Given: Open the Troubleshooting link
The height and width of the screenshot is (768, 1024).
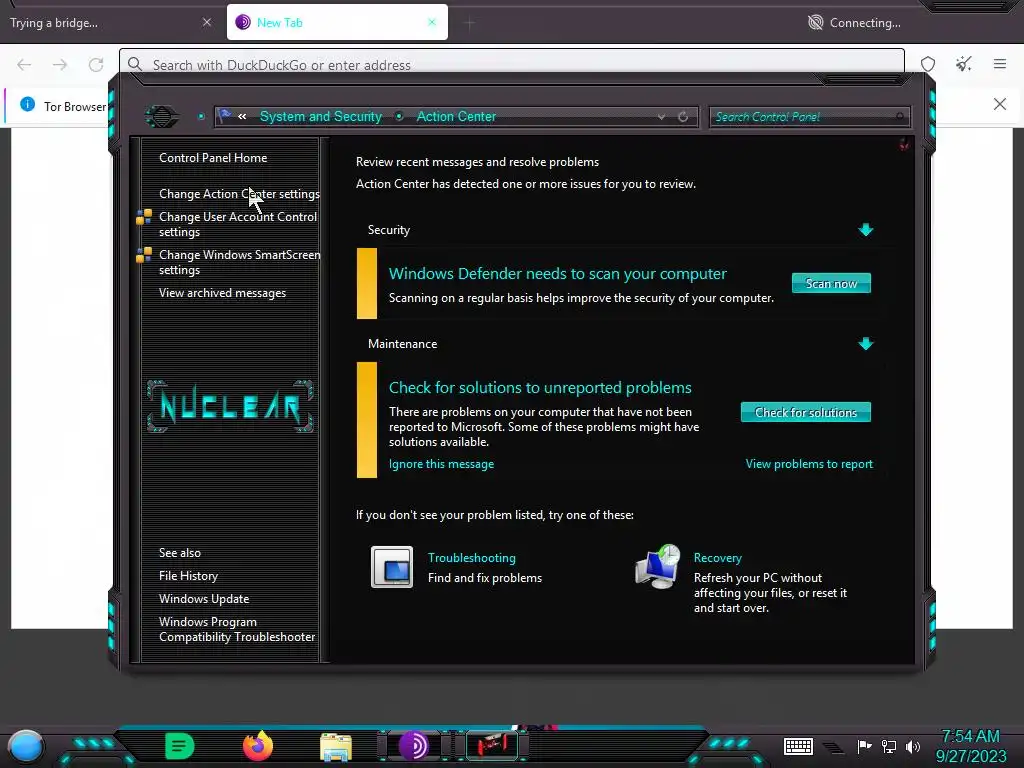Looking at the screenshot, I should [x=472, y=558].
